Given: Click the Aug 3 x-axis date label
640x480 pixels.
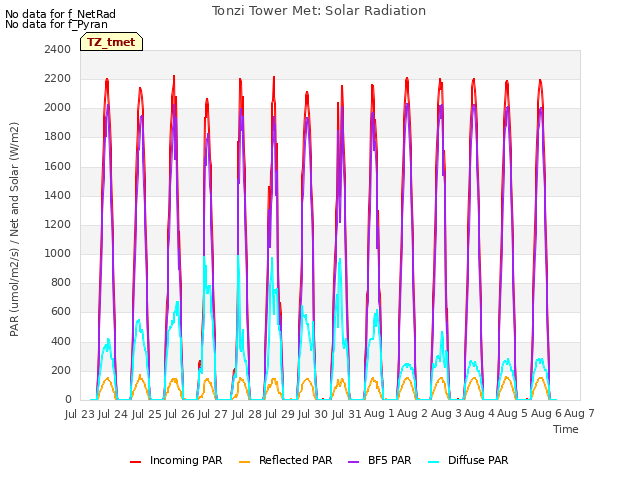Looking at the screenshot, I should (446, 414).
